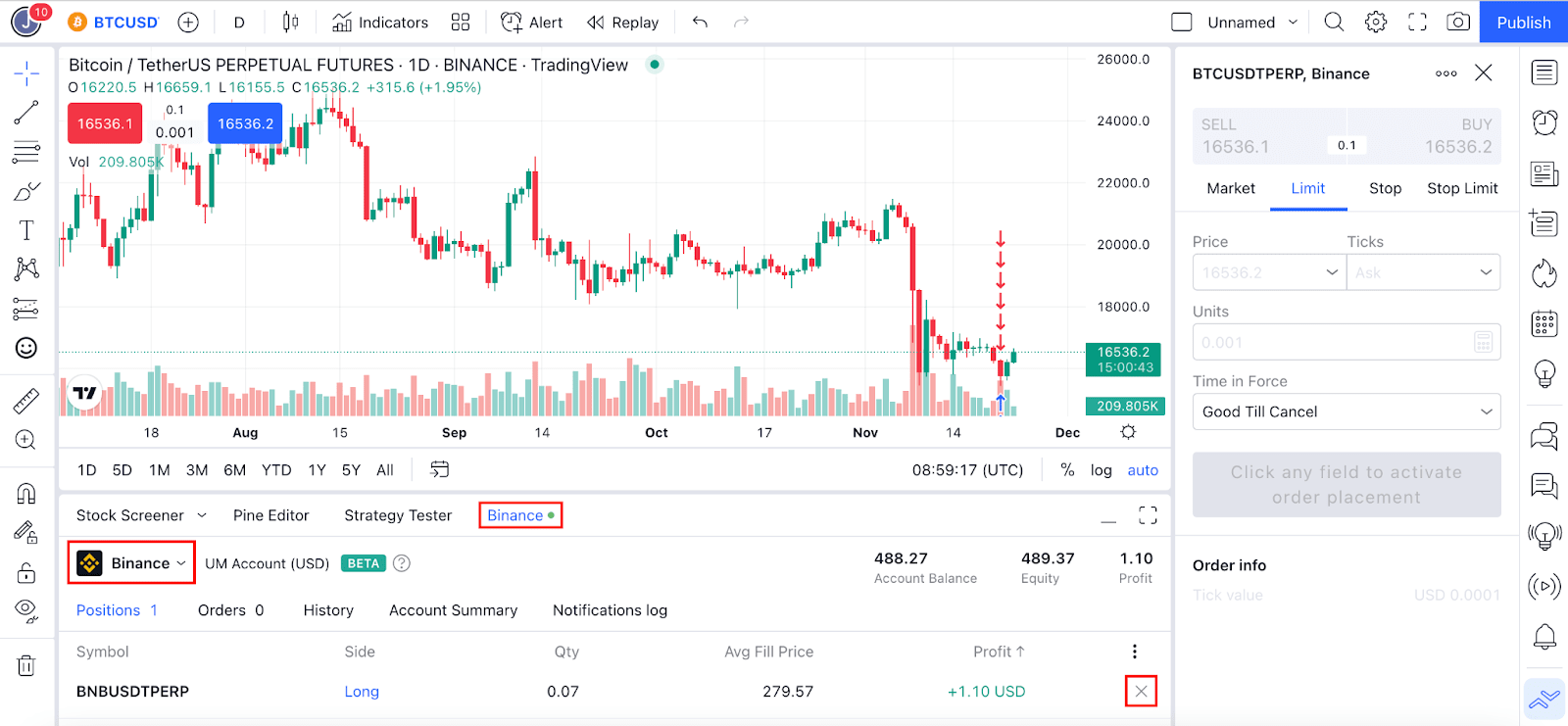Select the Stop Limit order tab
The height and width of the screenshot is (726, 1568).
(x=1462, y=188)
